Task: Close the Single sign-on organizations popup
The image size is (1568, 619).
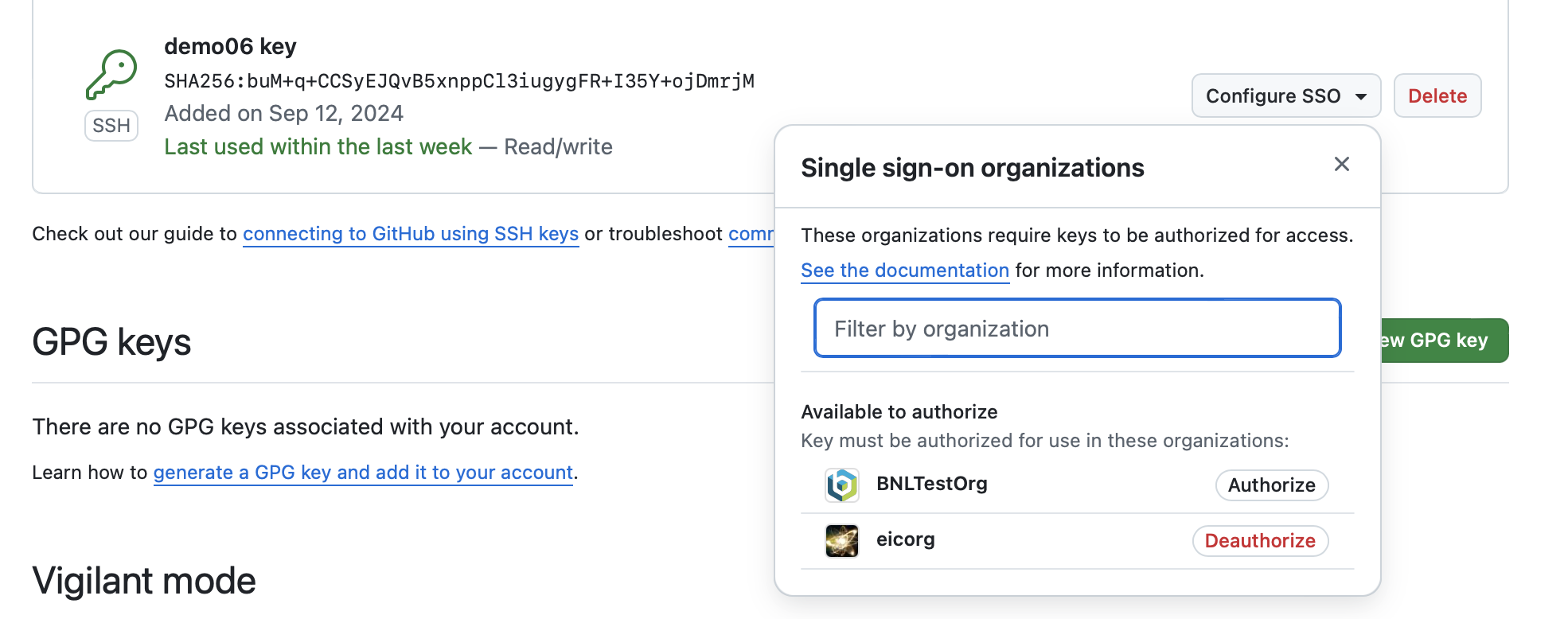Action: [x=1342, y=164]
